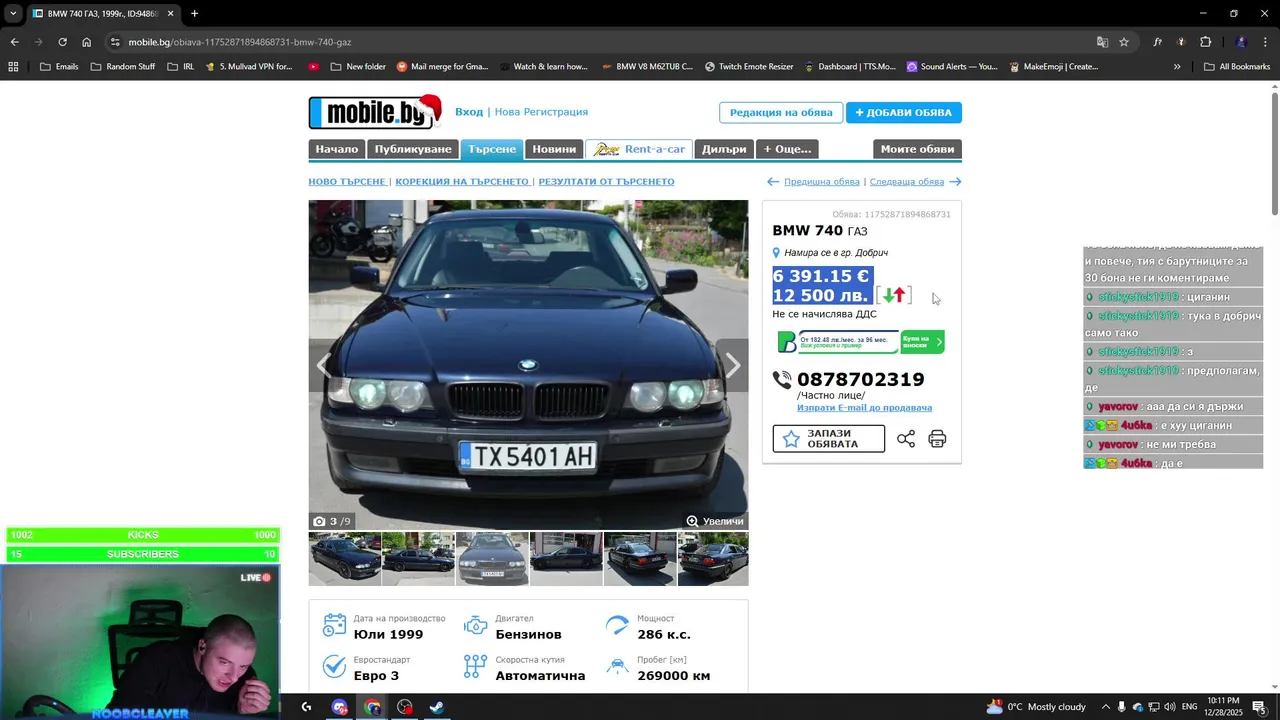This screenshot has height=720, width=1280.
Task: Open the Публикуване menu tab
Action: pos(413,149)
